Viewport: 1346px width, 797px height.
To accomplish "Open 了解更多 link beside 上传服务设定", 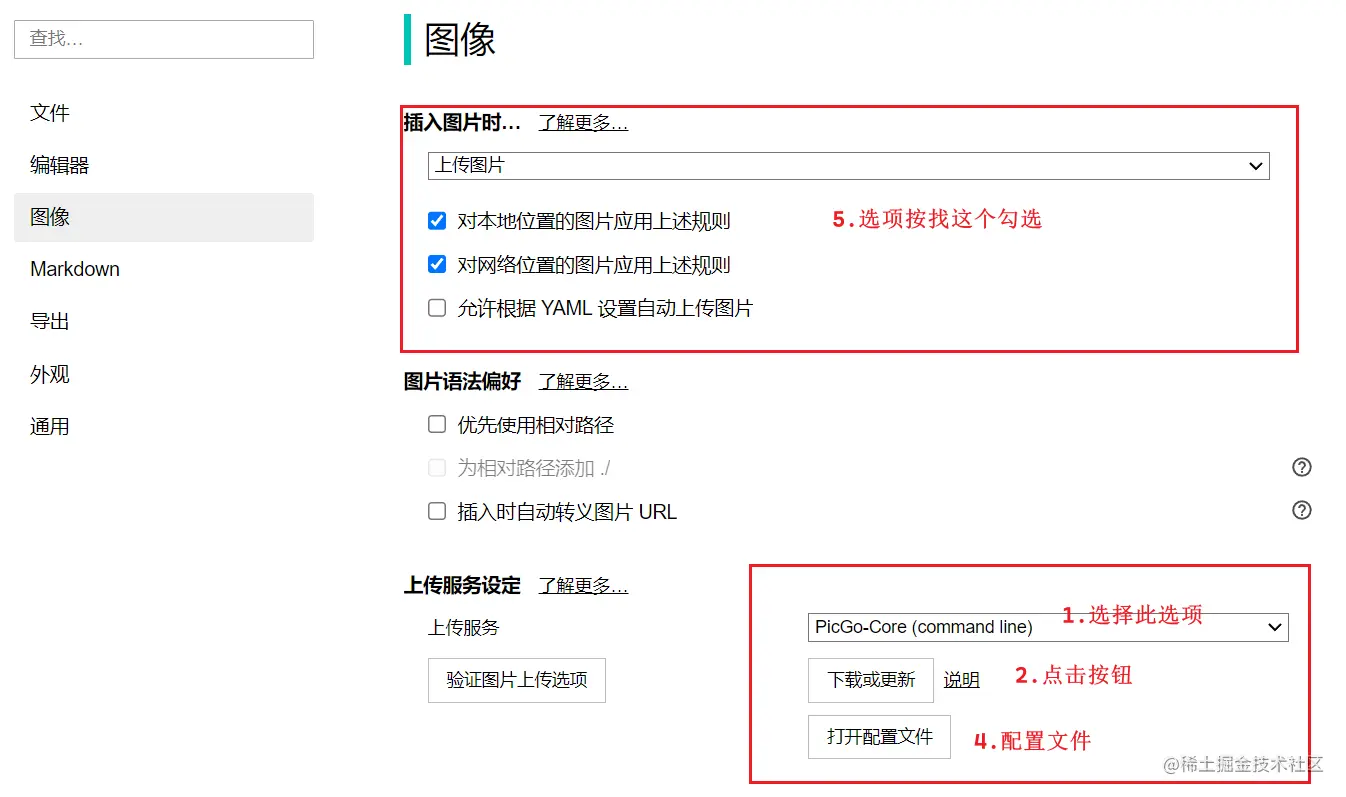I will (x=583, y=586).
